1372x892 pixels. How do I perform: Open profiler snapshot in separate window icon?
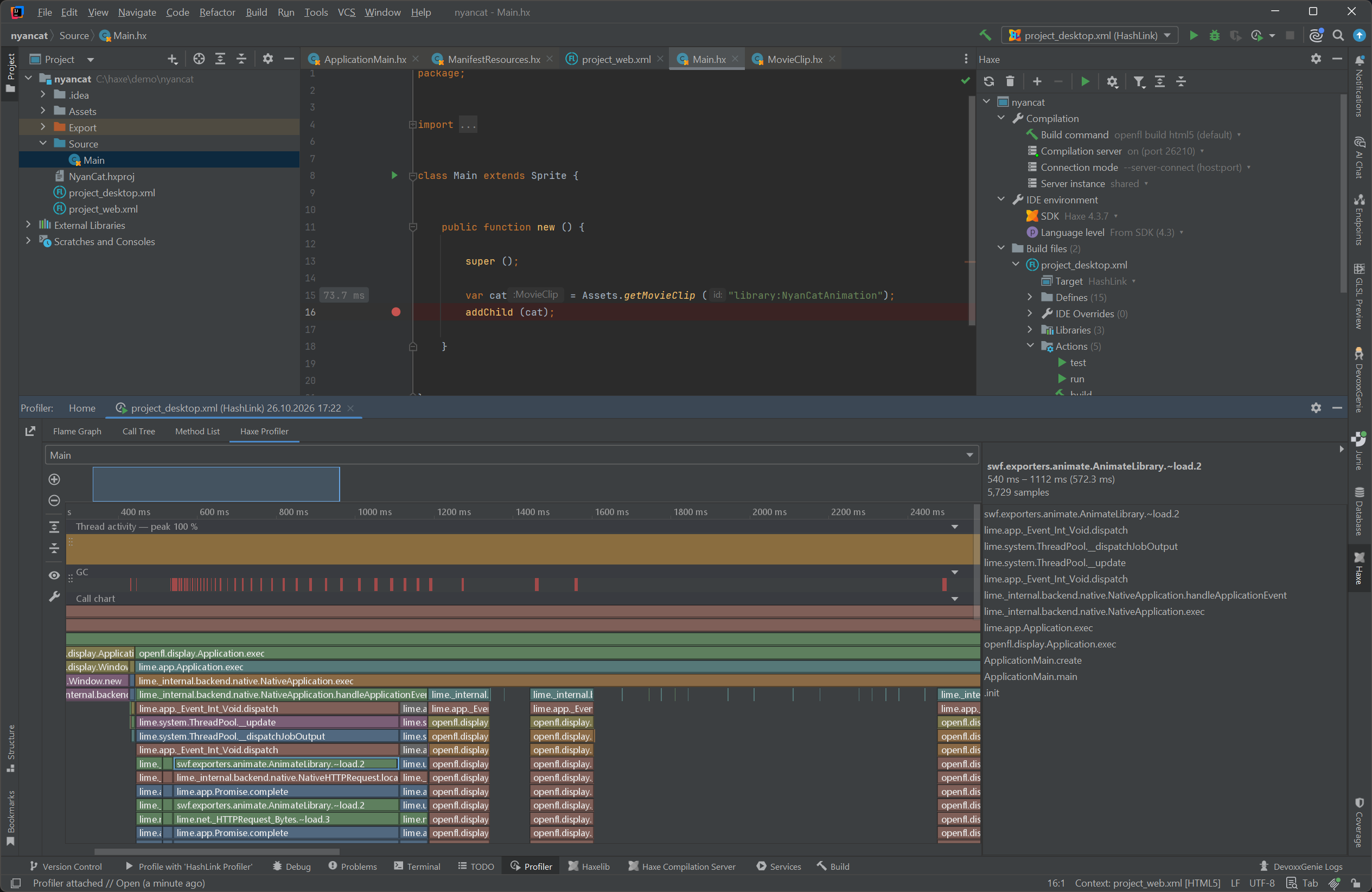(x=30, y=431)
